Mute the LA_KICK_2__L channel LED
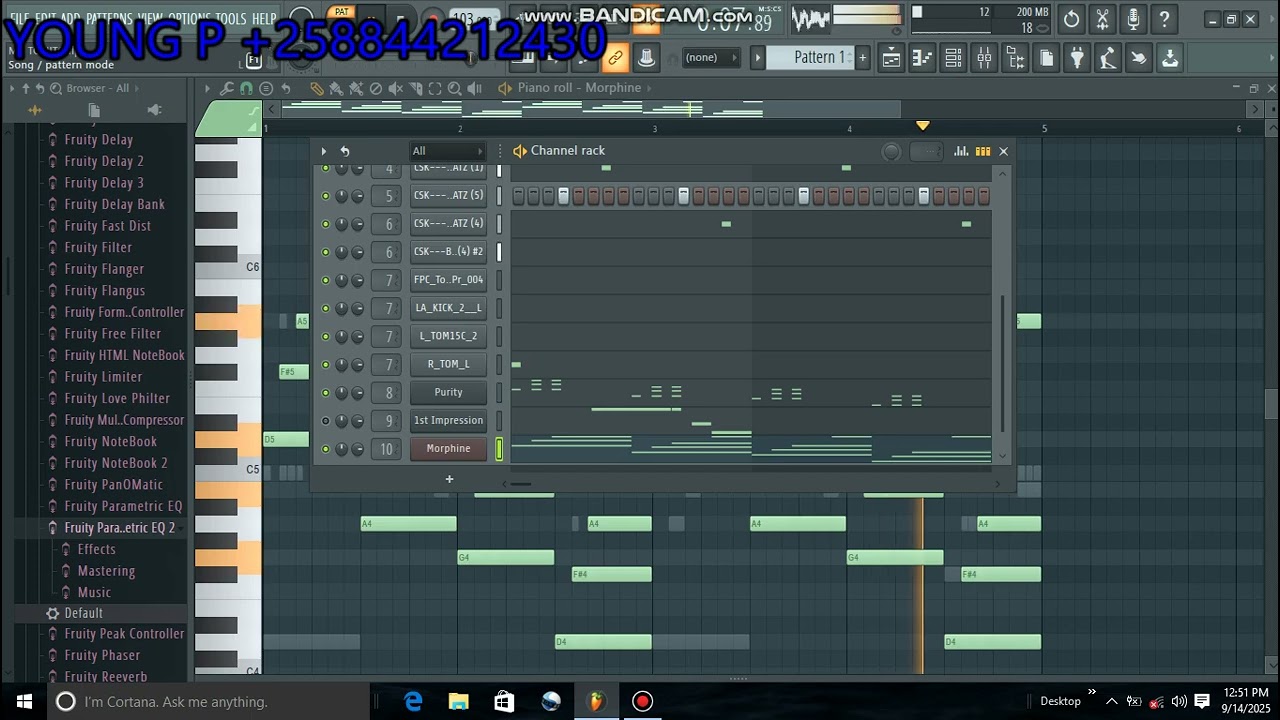This screenshot has height=720, width=1280. [x=325, y=309]
